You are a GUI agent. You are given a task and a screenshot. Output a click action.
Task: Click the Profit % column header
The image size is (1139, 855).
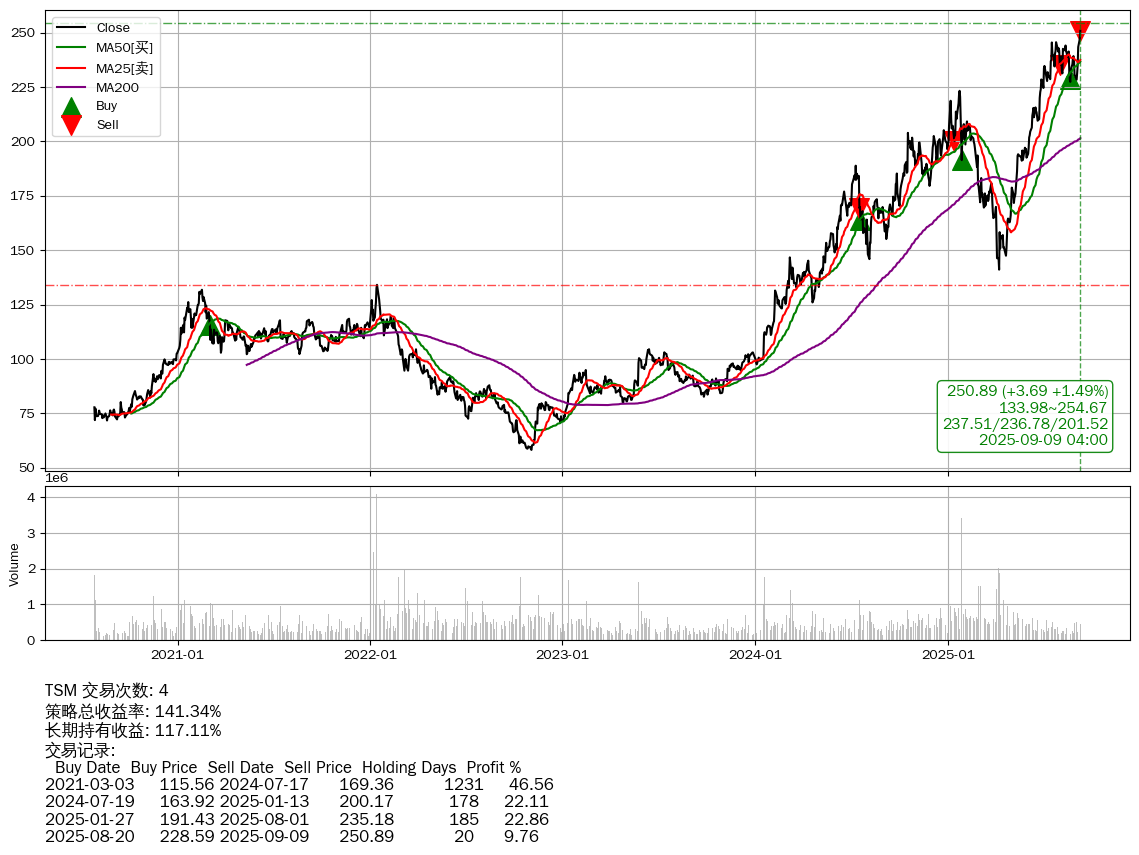[493, 767]
